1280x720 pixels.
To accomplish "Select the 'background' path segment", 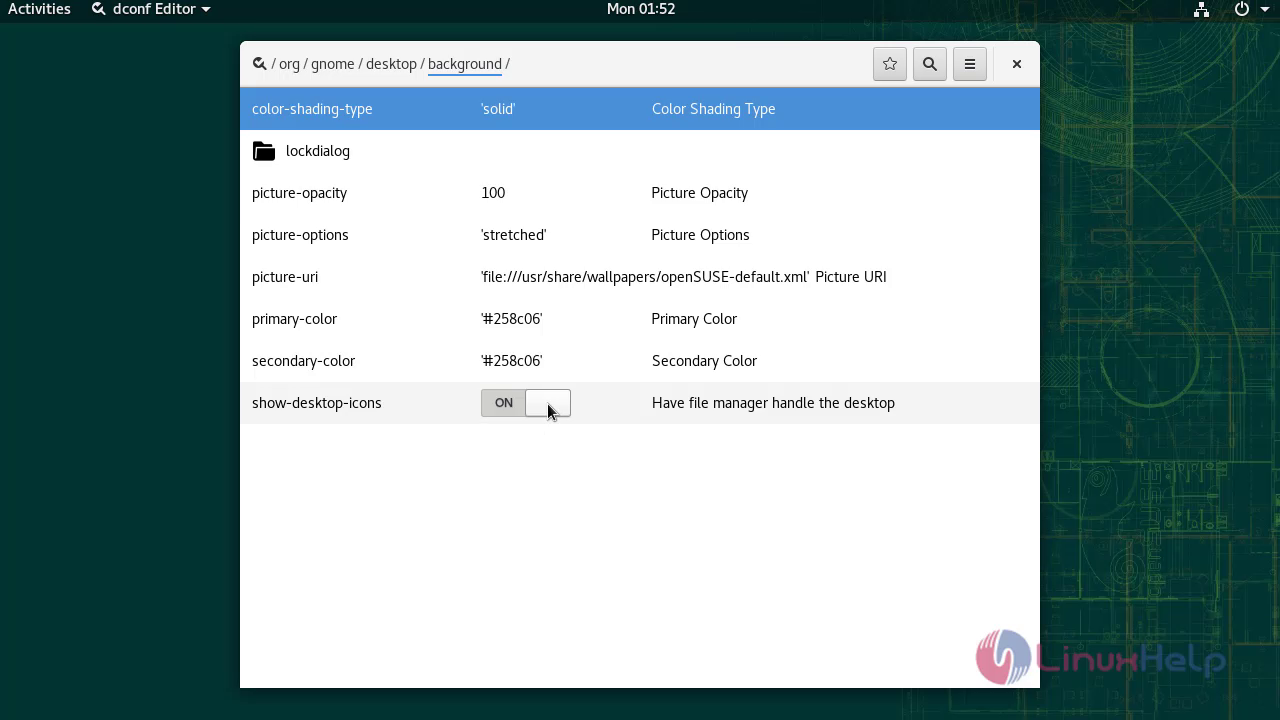I will 465,64.
